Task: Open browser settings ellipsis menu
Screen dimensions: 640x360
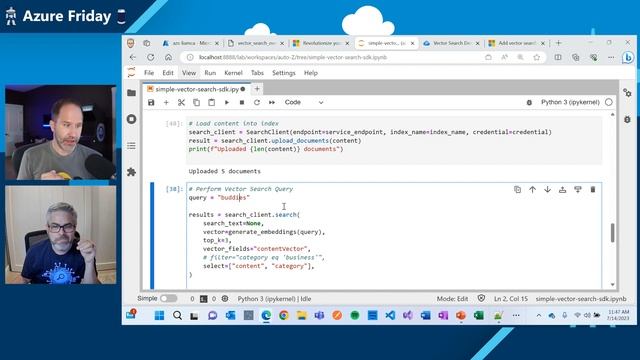Action: [611, 58]
